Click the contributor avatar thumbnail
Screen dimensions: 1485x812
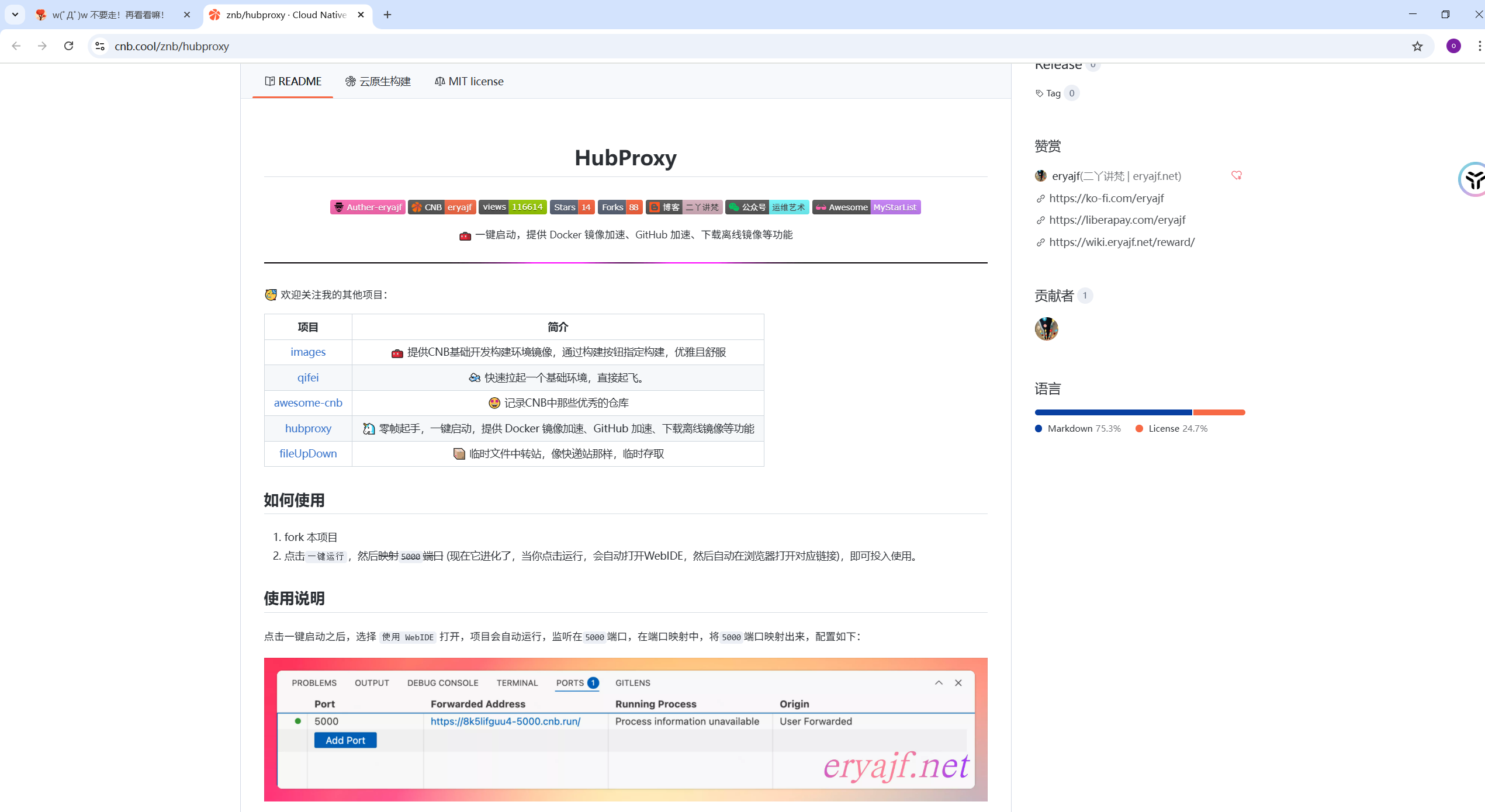[1046, 329]
